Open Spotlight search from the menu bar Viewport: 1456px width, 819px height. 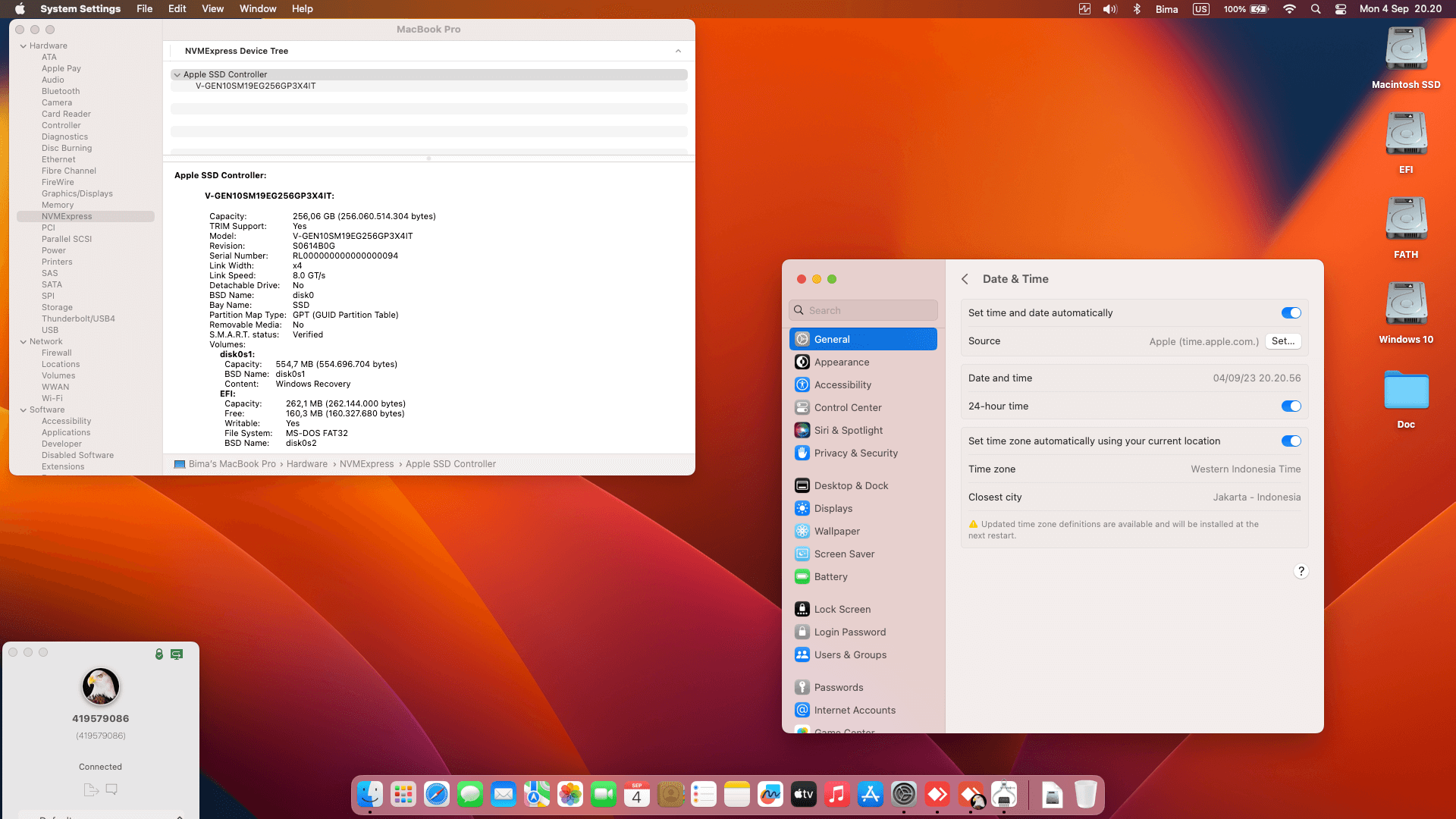tap(1316, 9)
